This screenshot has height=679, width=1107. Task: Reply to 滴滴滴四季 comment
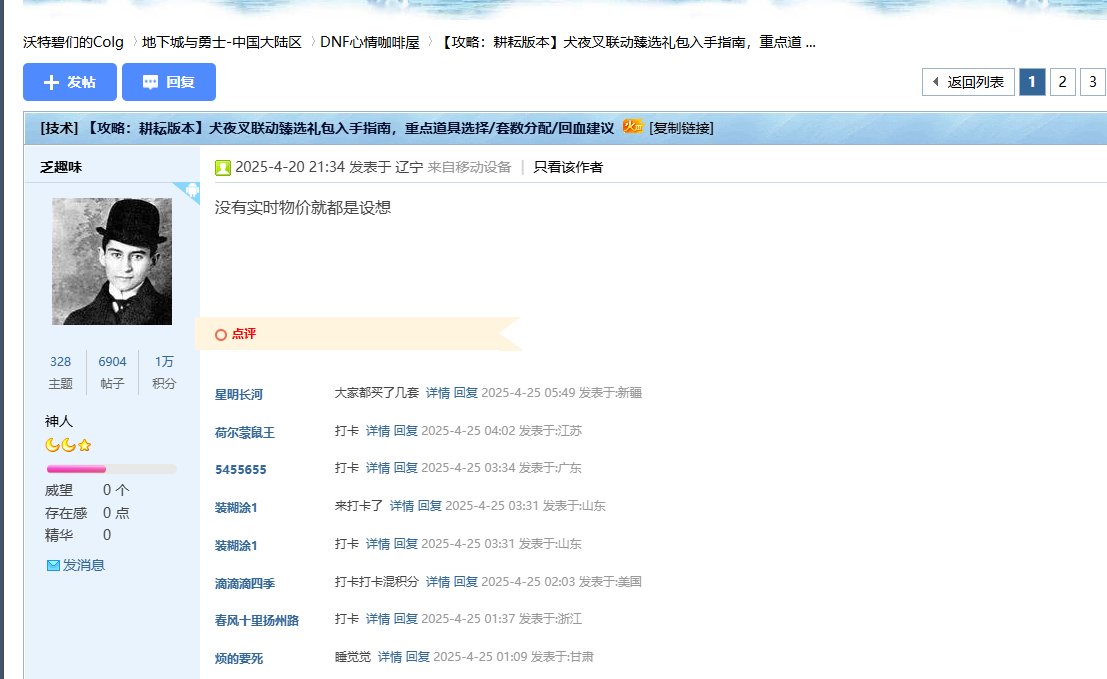[465, 582]
